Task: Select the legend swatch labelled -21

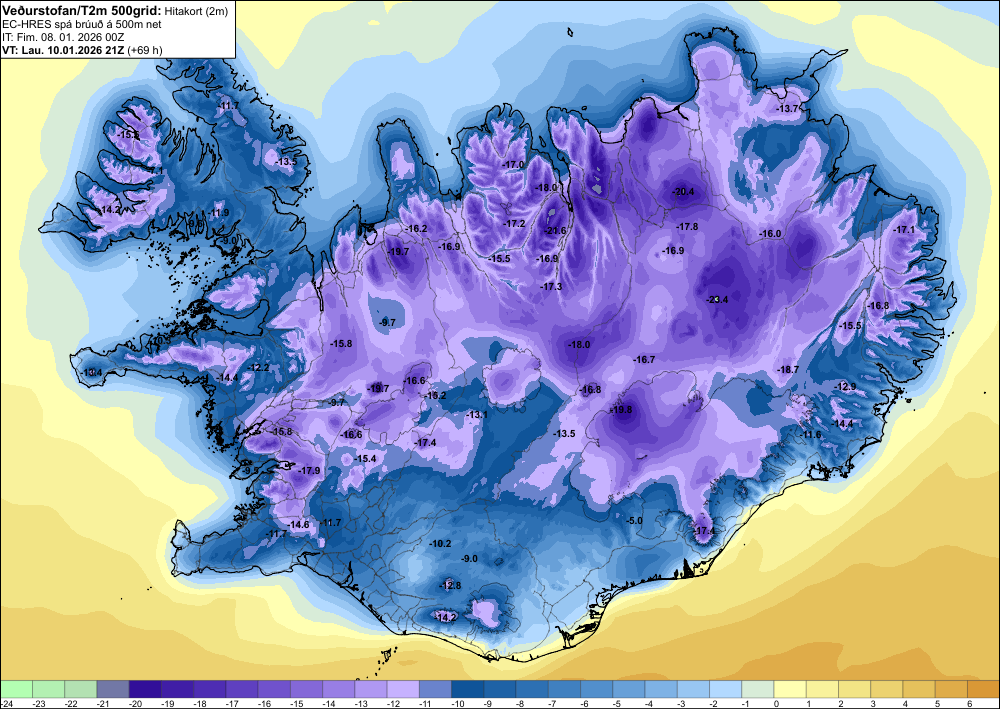Action: pyautogui.click(x=113, y=689)
